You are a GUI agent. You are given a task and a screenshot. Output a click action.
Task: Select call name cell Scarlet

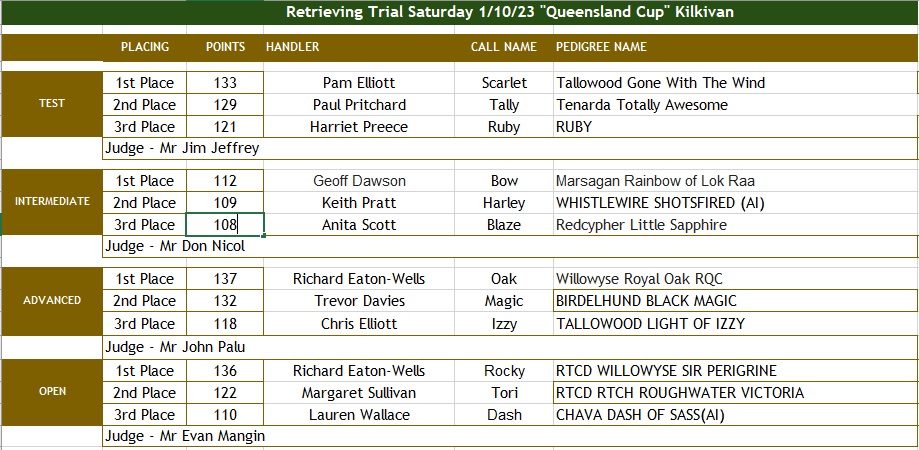503,83
